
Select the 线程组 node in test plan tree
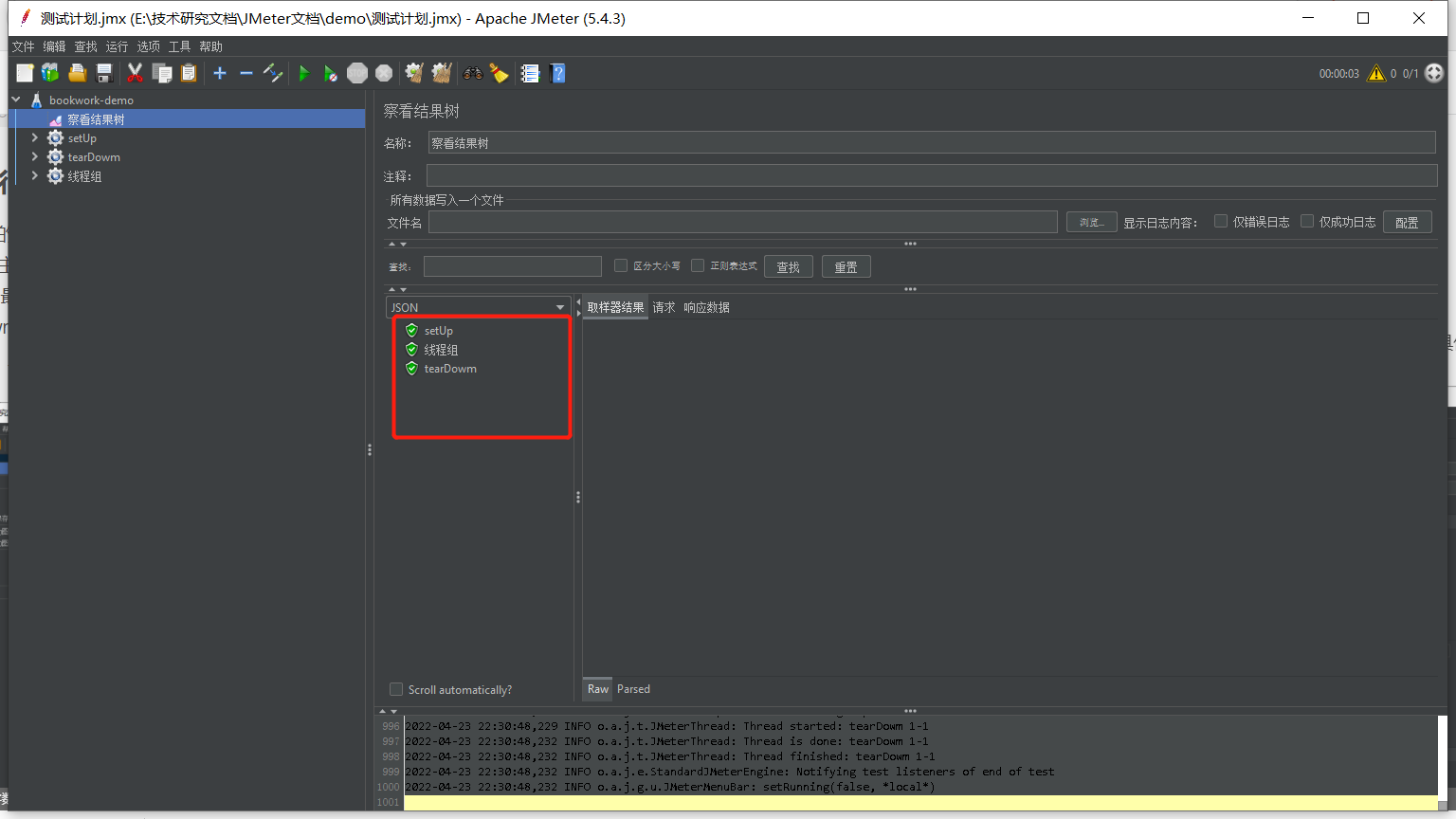tap(84, 176)
